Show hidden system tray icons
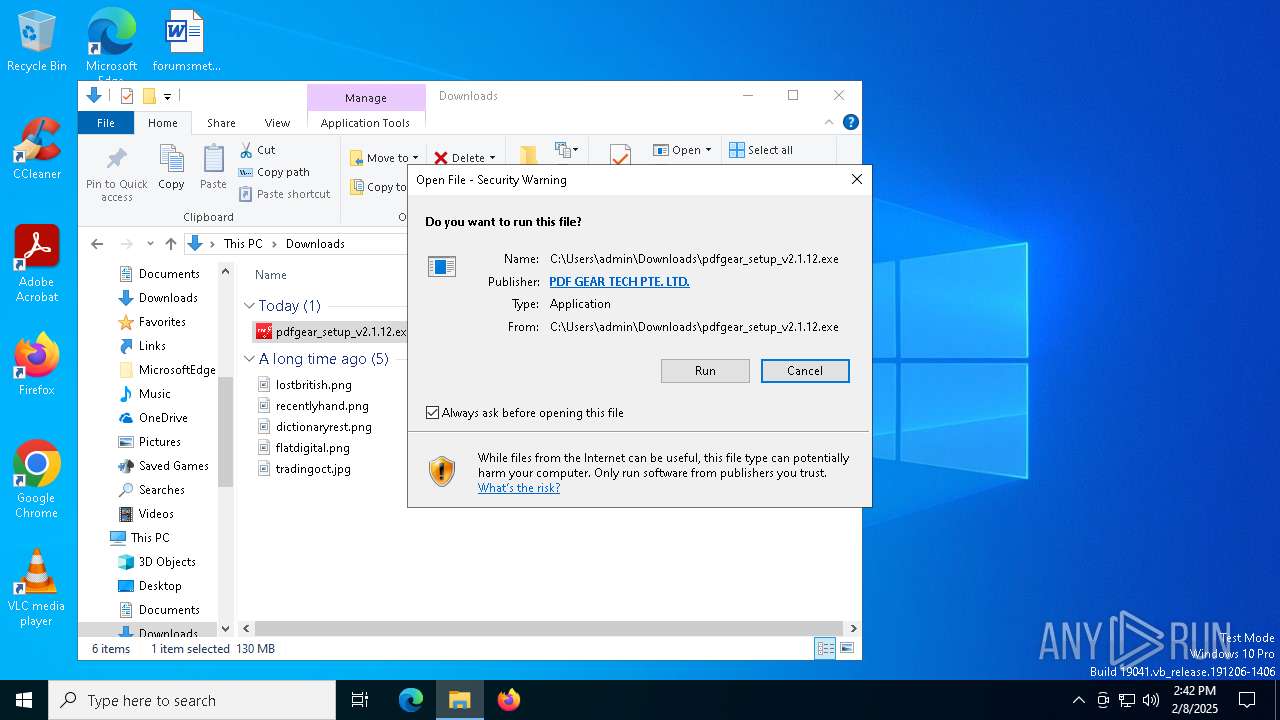1280x720 pixels. click(1078, 700)
